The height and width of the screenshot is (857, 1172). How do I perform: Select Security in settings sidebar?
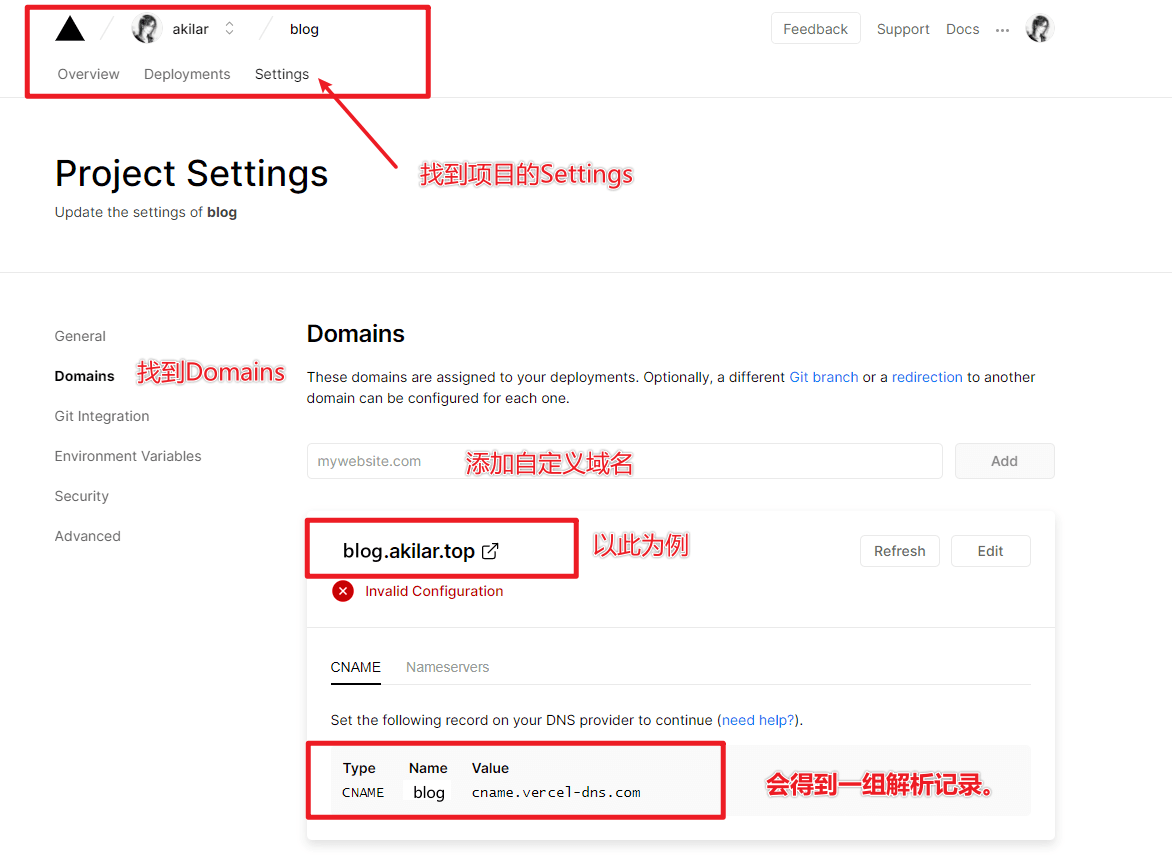click(81, 496)
